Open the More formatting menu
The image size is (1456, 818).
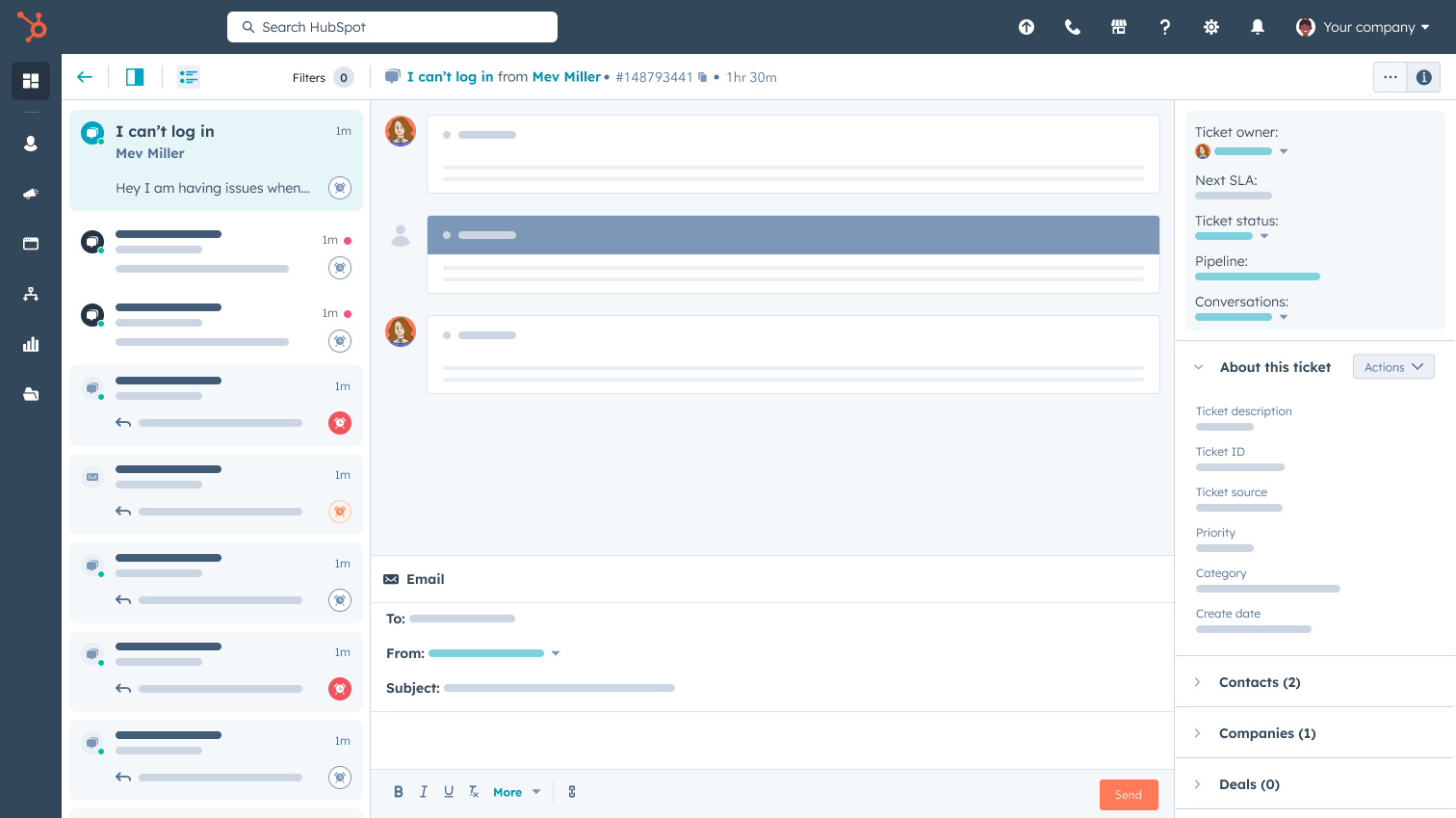516,792
